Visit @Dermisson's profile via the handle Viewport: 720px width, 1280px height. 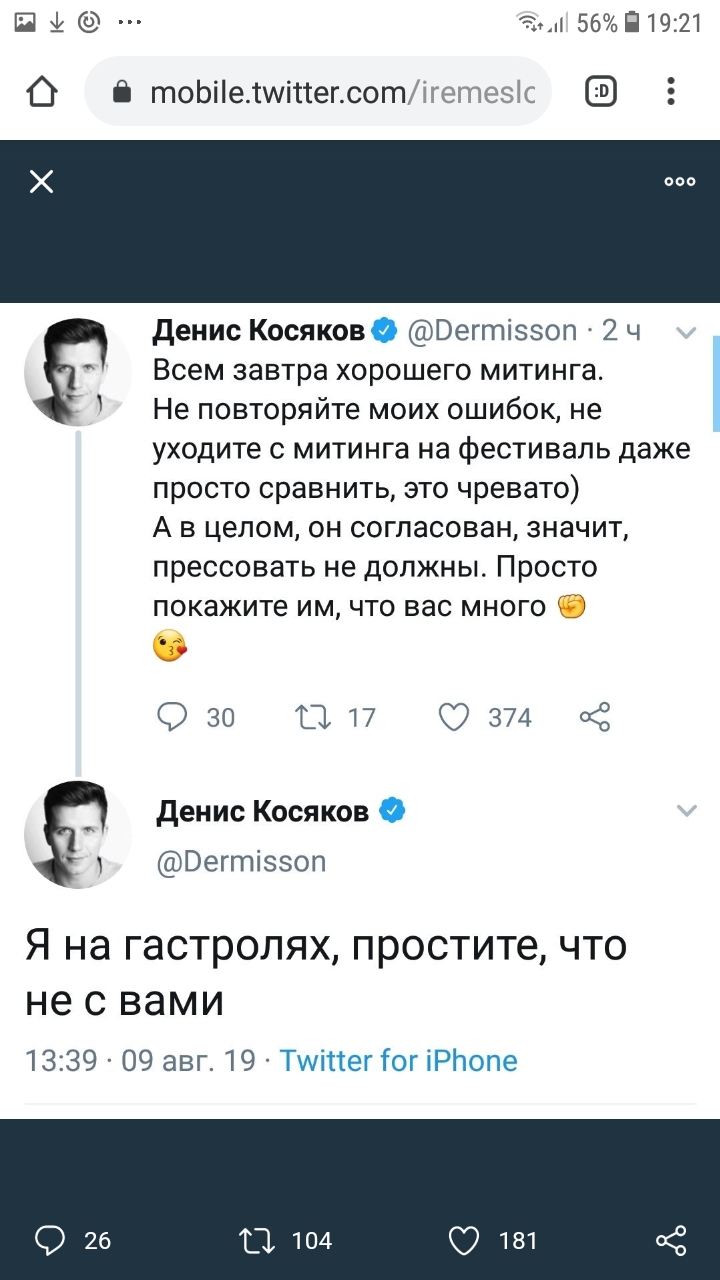tap(240, 861)
